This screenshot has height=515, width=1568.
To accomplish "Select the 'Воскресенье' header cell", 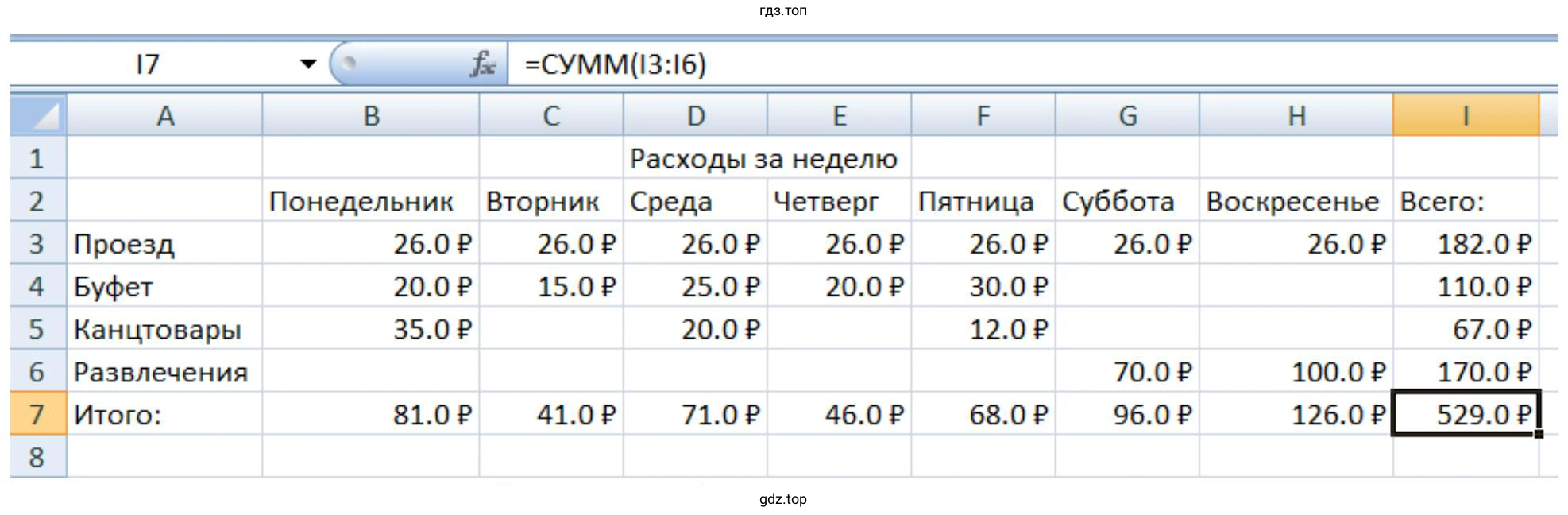I will point(1295,201).
